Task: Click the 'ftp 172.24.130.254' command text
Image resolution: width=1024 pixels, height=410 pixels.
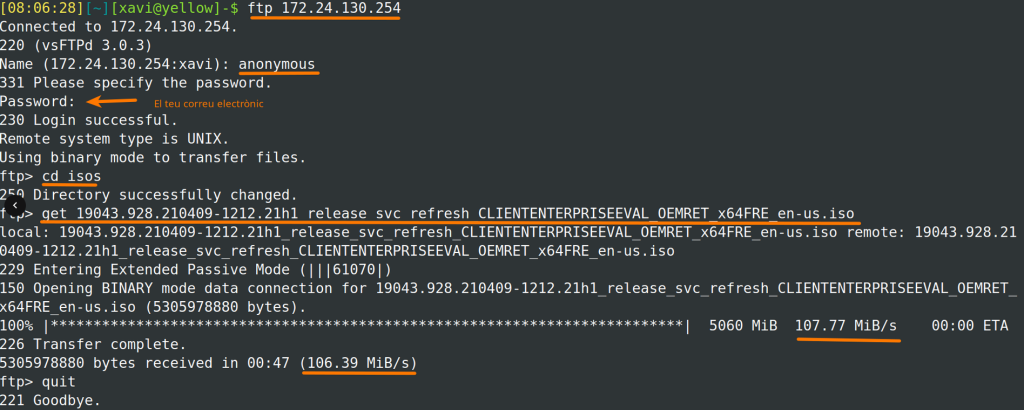Action: 317,9
